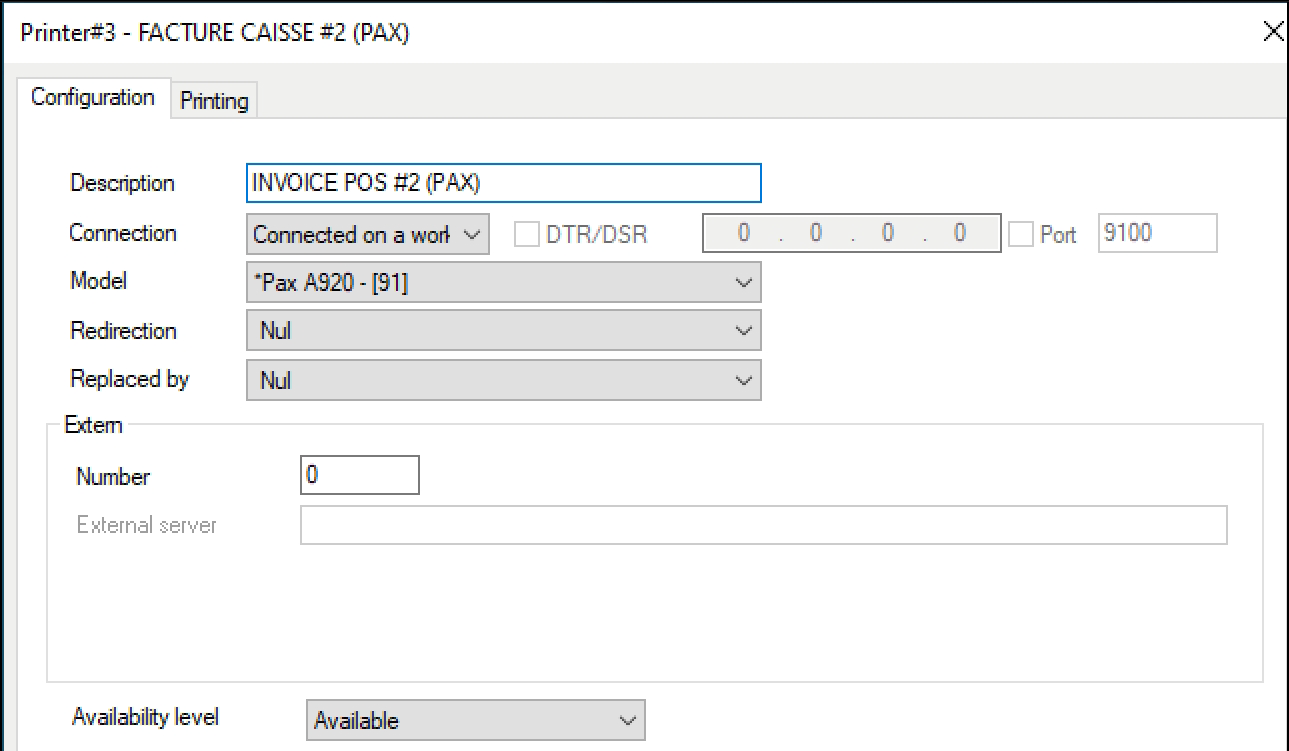Screen dimensions: 1289x751
Task: Toggle the DTR/DSR checkbox
Action: tap(527, 234)
